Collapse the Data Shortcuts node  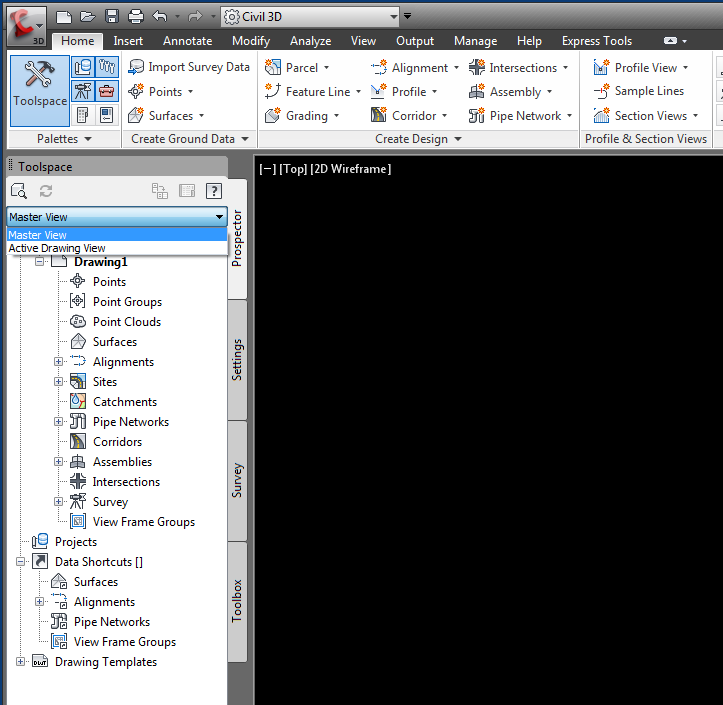pos(20,562)
